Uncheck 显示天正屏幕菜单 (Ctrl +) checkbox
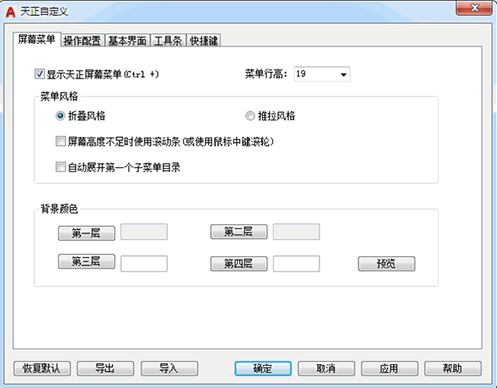 tap(39, 74)
